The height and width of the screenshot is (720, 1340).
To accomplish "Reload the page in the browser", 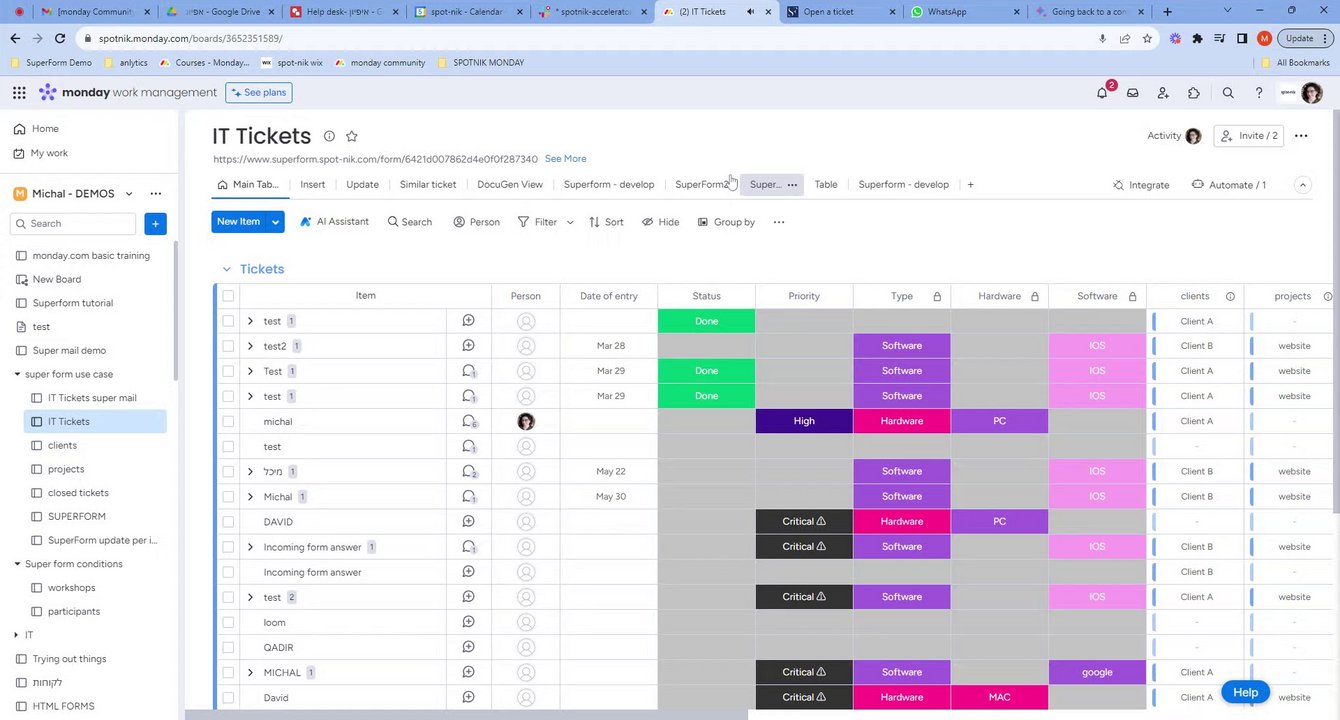I will pos(60,38).
